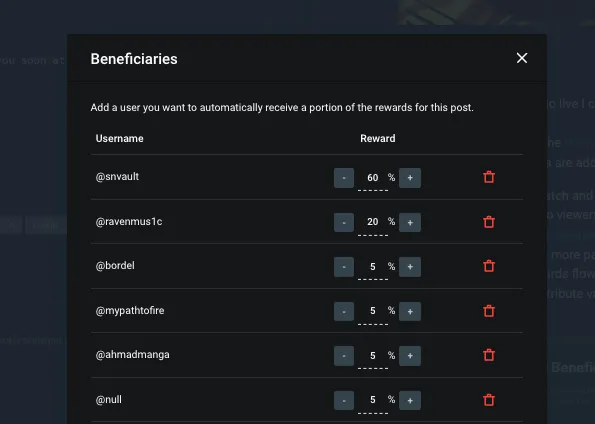Viewport: 595px width, 424px height.
Task: Select the 20 percent input for @ravenmus1c
Action: (x=373, y=223)
